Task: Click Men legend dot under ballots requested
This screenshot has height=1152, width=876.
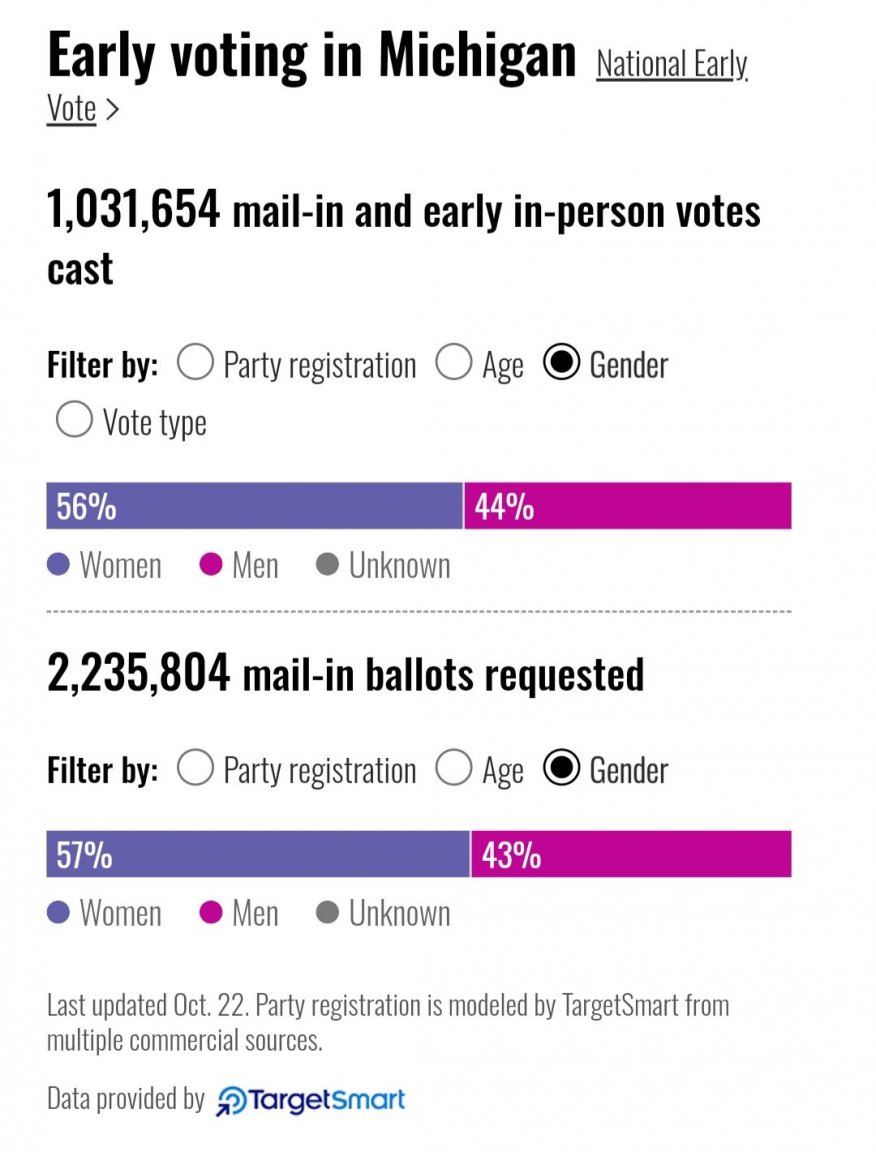Action: point(211,913)
